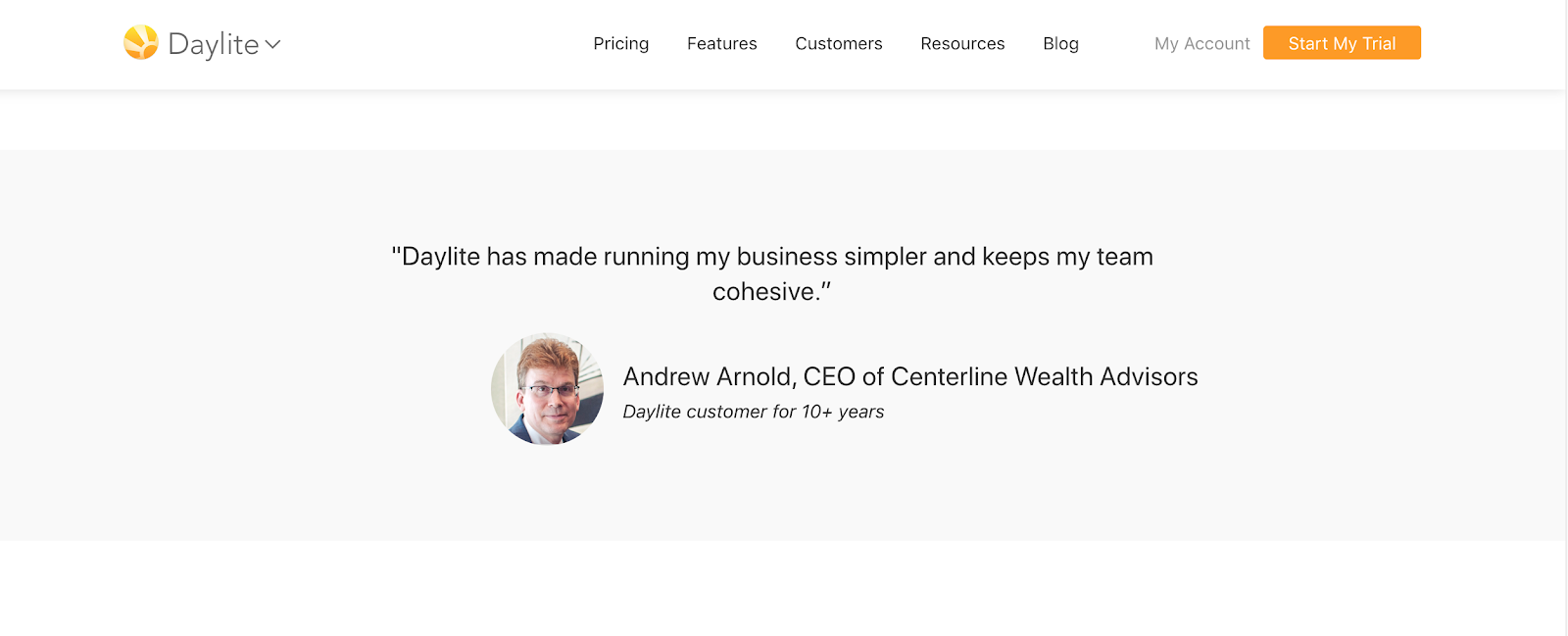The height and width of the screenshot is (636, 1568).
Task: Open the Pricing page
Action: [621, 43]
